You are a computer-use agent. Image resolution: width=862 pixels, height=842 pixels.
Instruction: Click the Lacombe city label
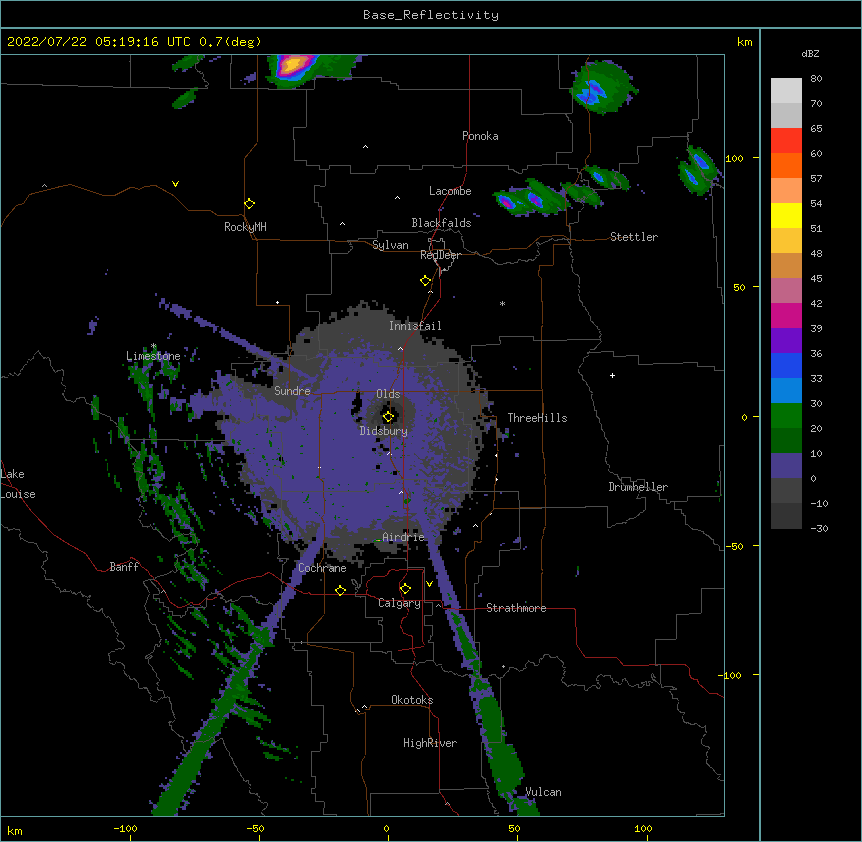click(x=450, y=191)
